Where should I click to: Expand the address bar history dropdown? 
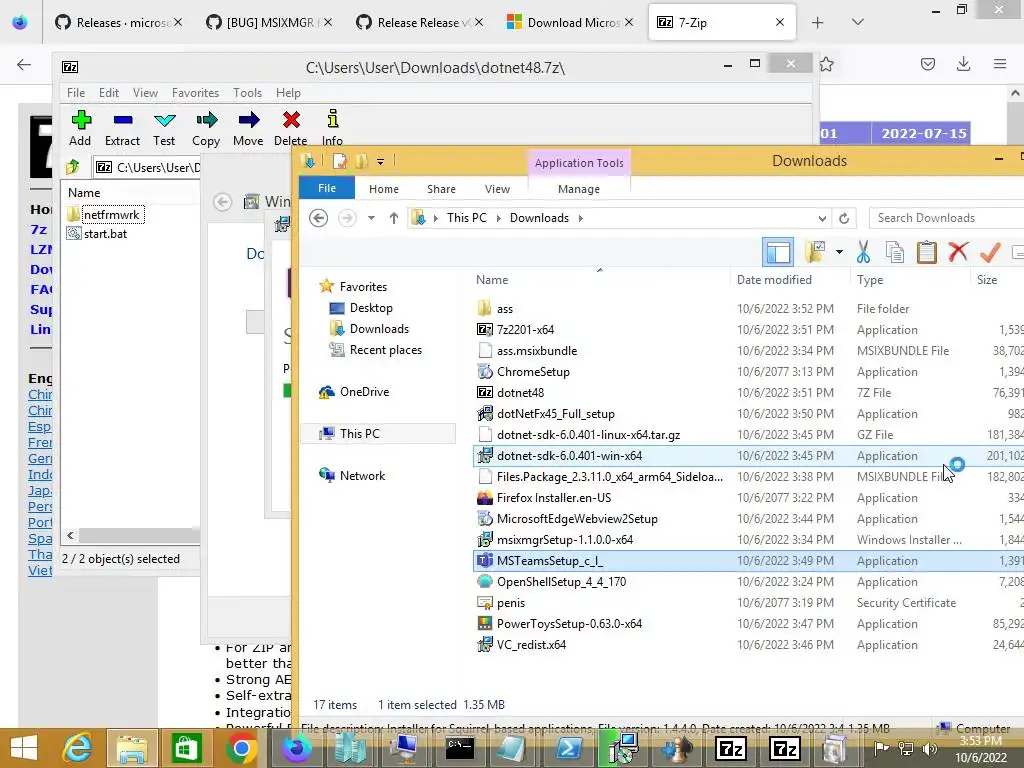(822, 218)
